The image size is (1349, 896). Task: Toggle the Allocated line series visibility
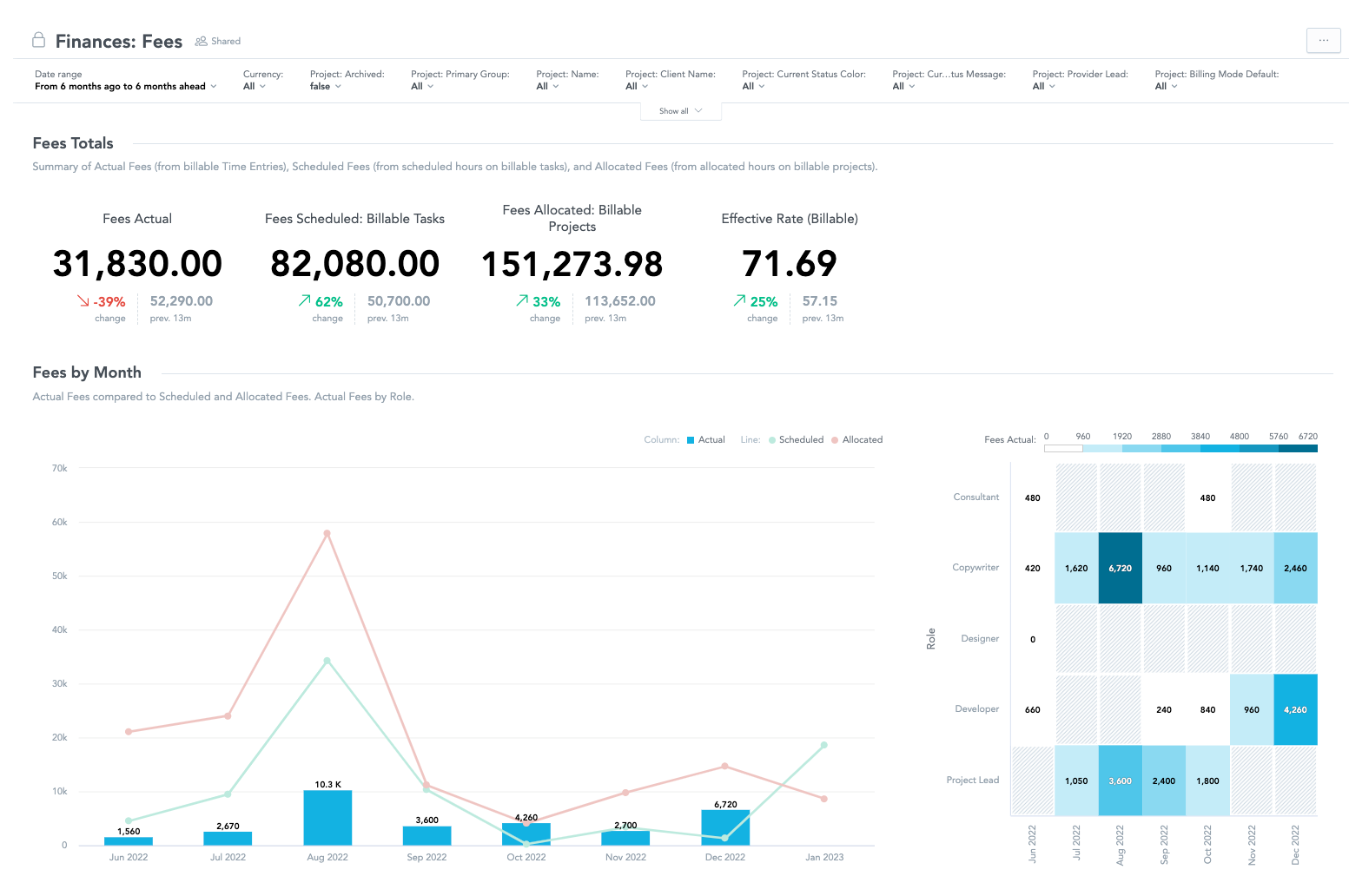pos(863,439)
